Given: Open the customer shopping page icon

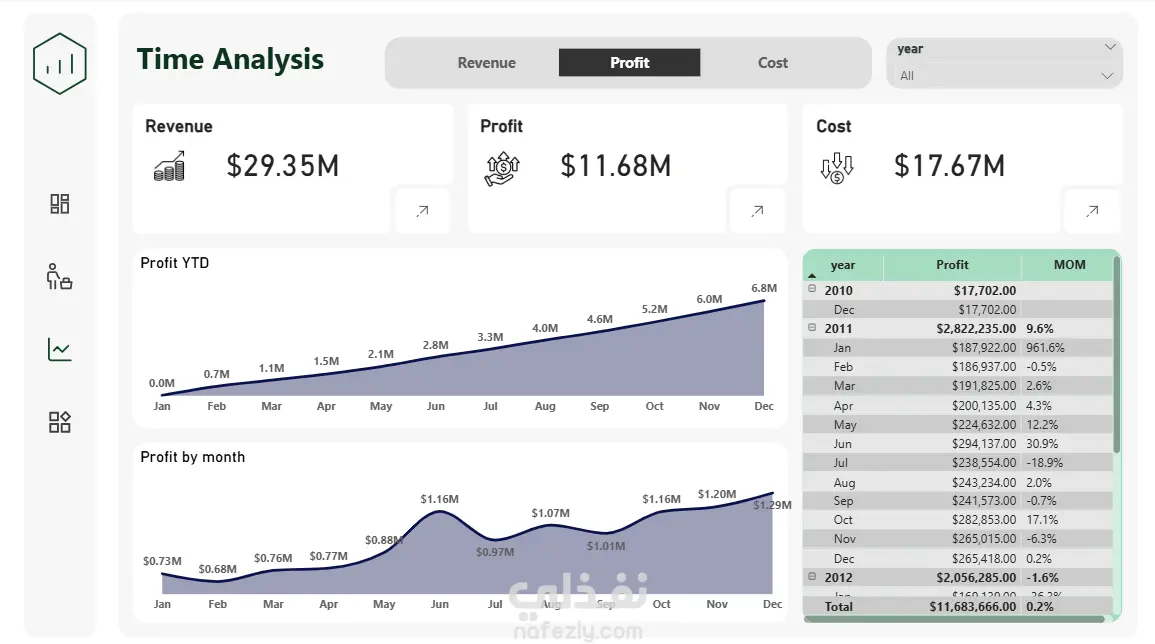Looking at the screenshot, I should pos(59,276).
